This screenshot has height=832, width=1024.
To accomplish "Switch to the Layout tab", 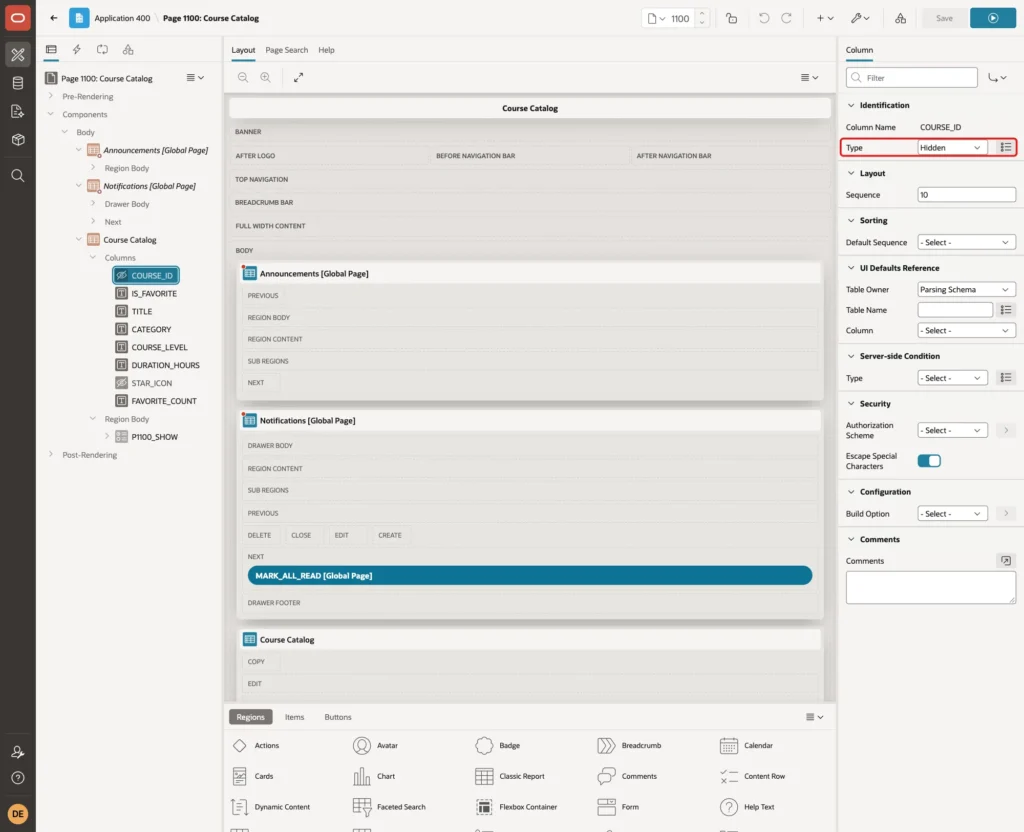I will (x=243, y=50).
